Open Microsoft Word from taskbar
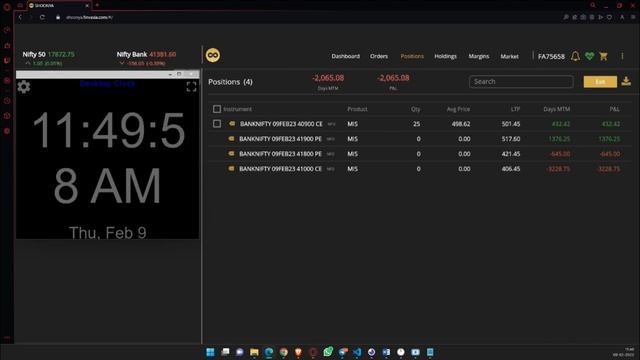Image resolution: width=640 pixels, height=360 pixels. point(386,352)
